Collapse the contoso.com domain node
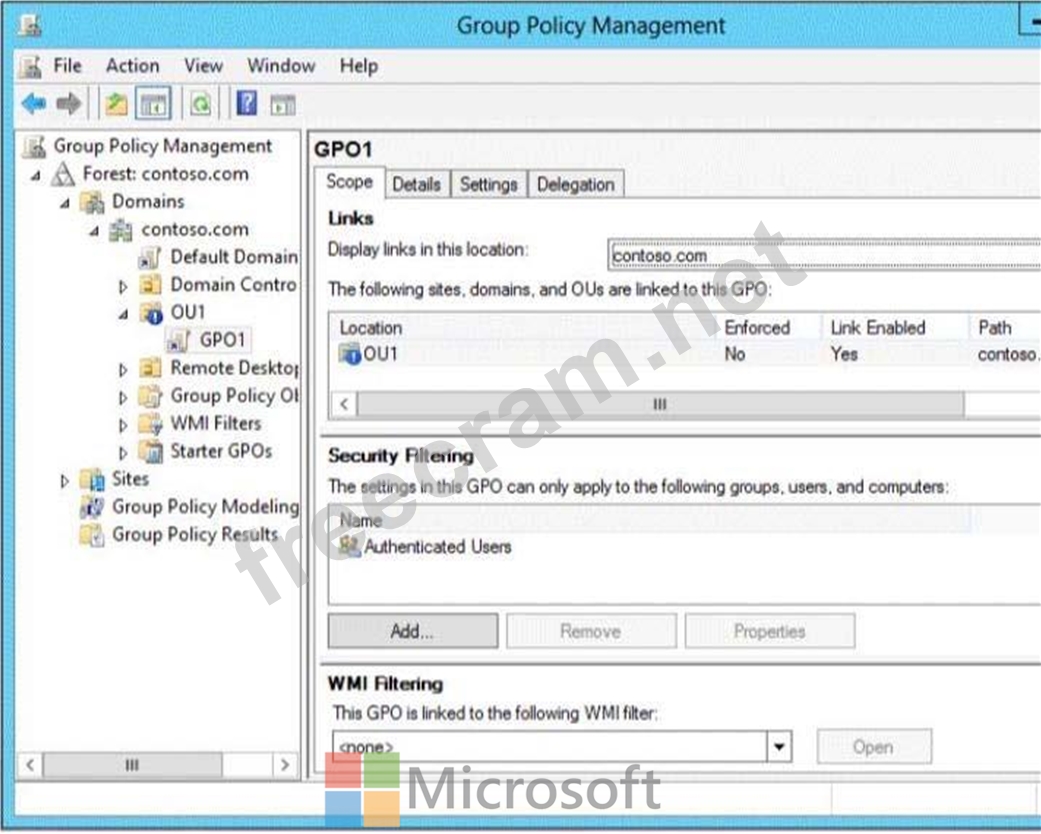Viewport: 1041px width, 834px height. pos(94,231)
